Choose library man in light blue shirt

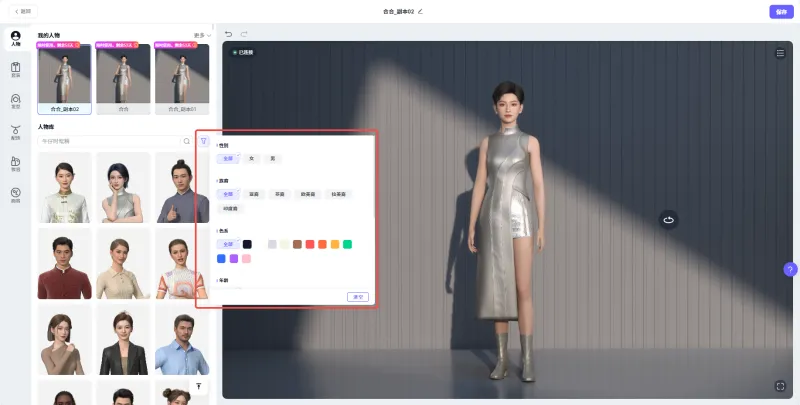click(182, 339)
